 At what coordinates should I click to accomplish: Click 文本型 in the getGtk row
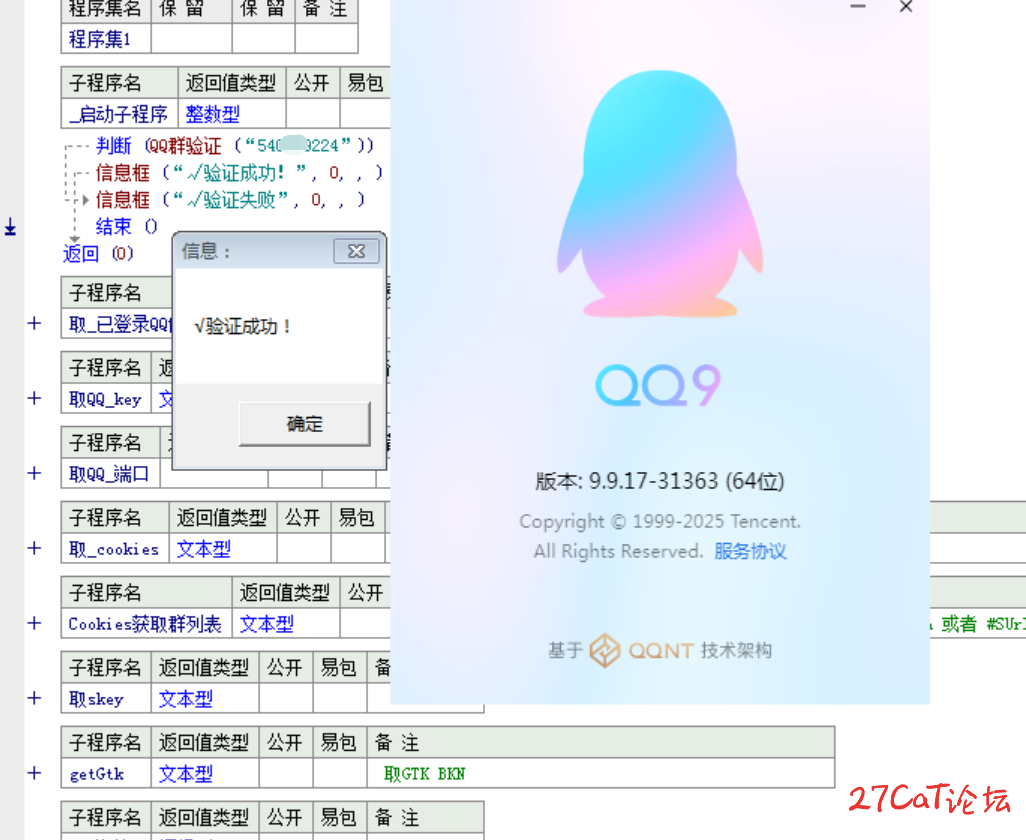coord(186,774)
